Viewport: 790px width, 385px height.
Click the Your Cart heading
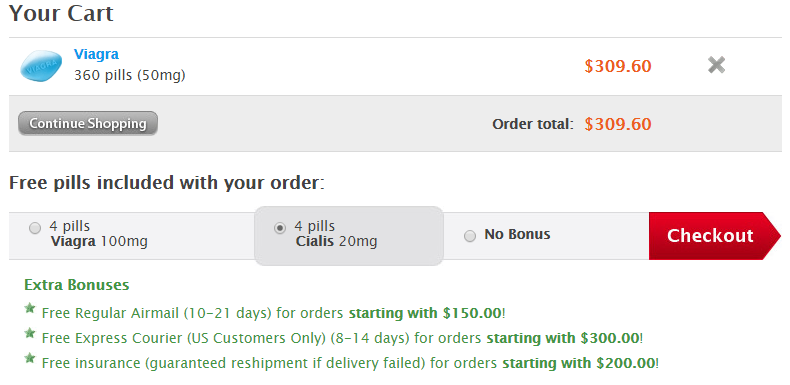[61, 13]
